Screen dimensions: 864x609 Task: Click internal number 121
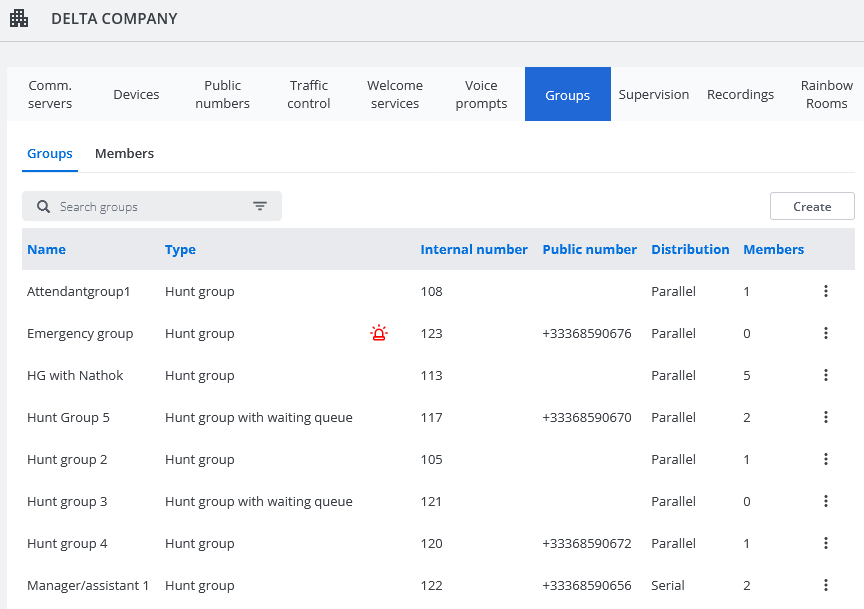pos(431,502)
